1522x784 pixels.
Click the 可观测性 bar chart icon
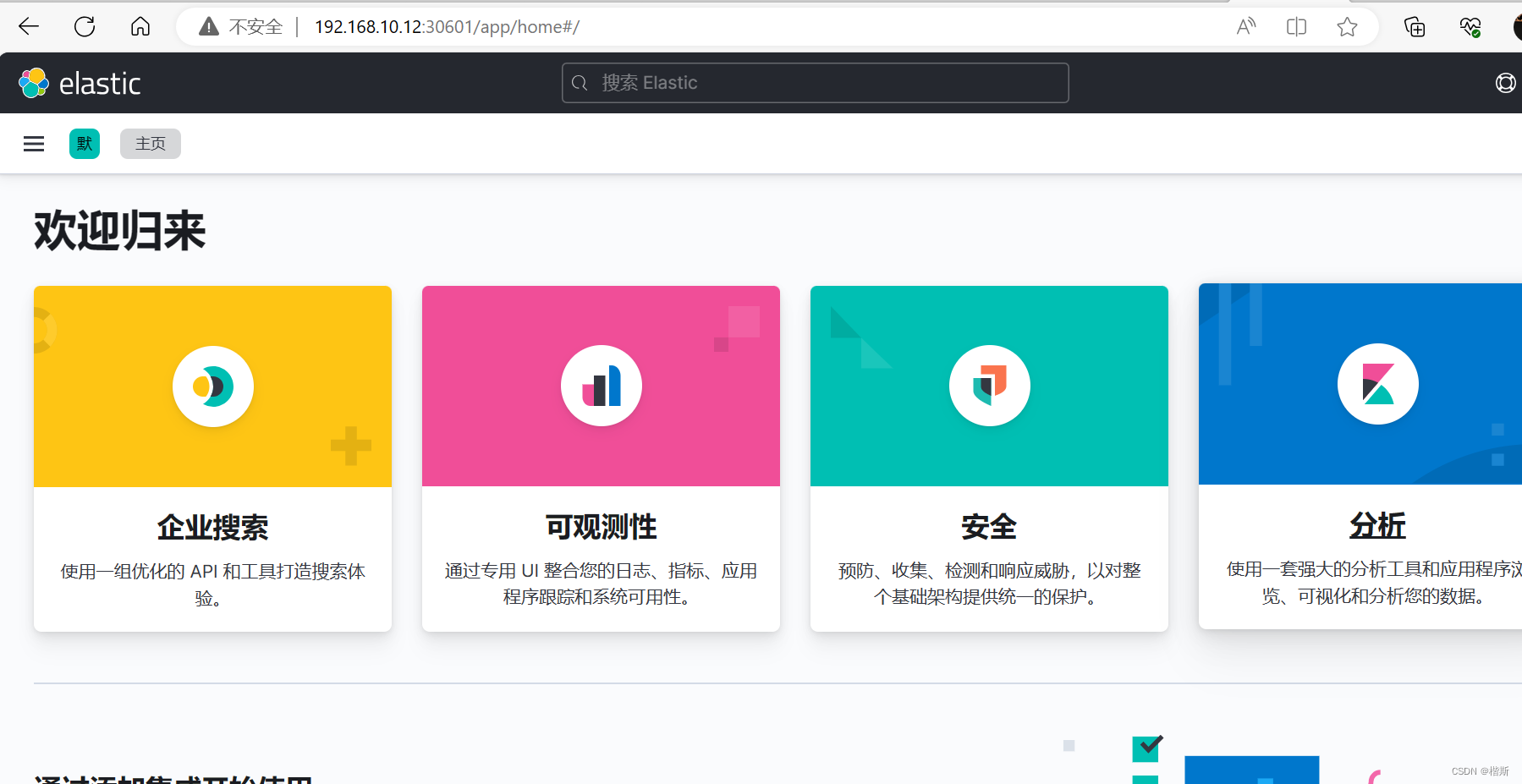tap(601, 386)
